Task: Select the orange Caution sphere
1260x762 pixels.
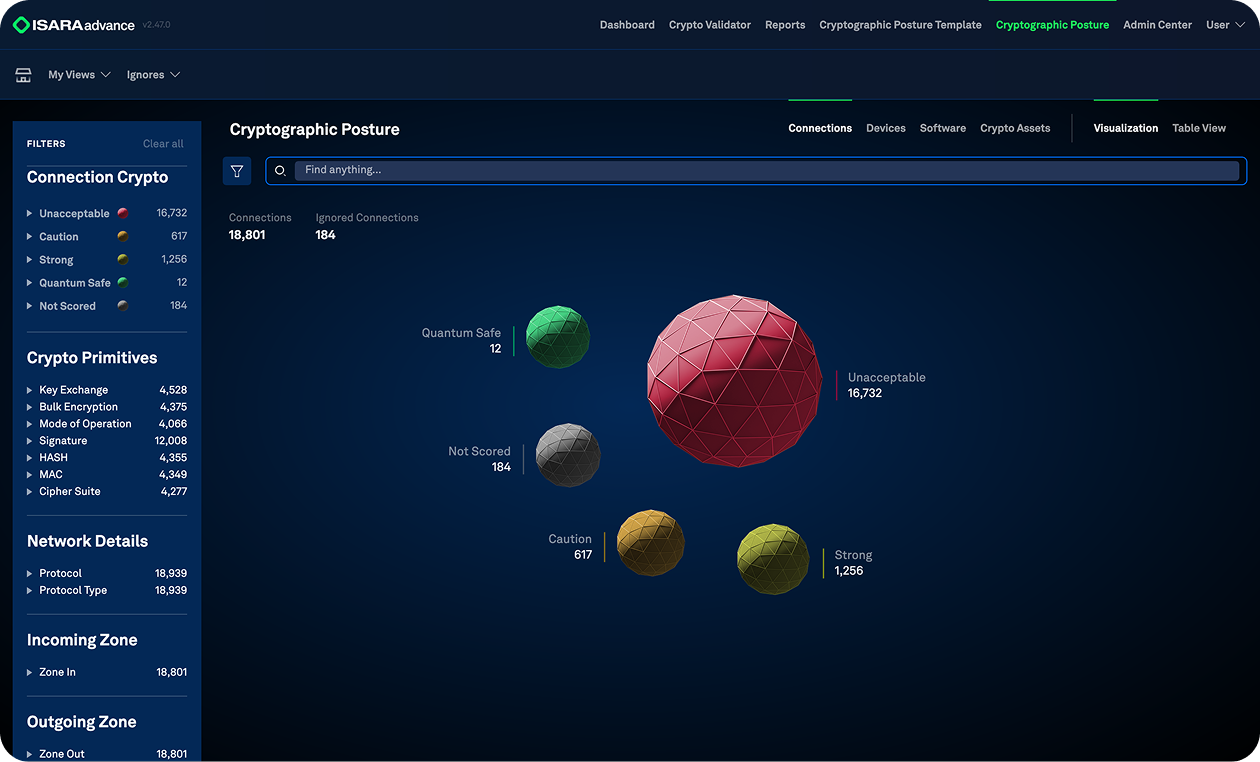Action: 650,543
